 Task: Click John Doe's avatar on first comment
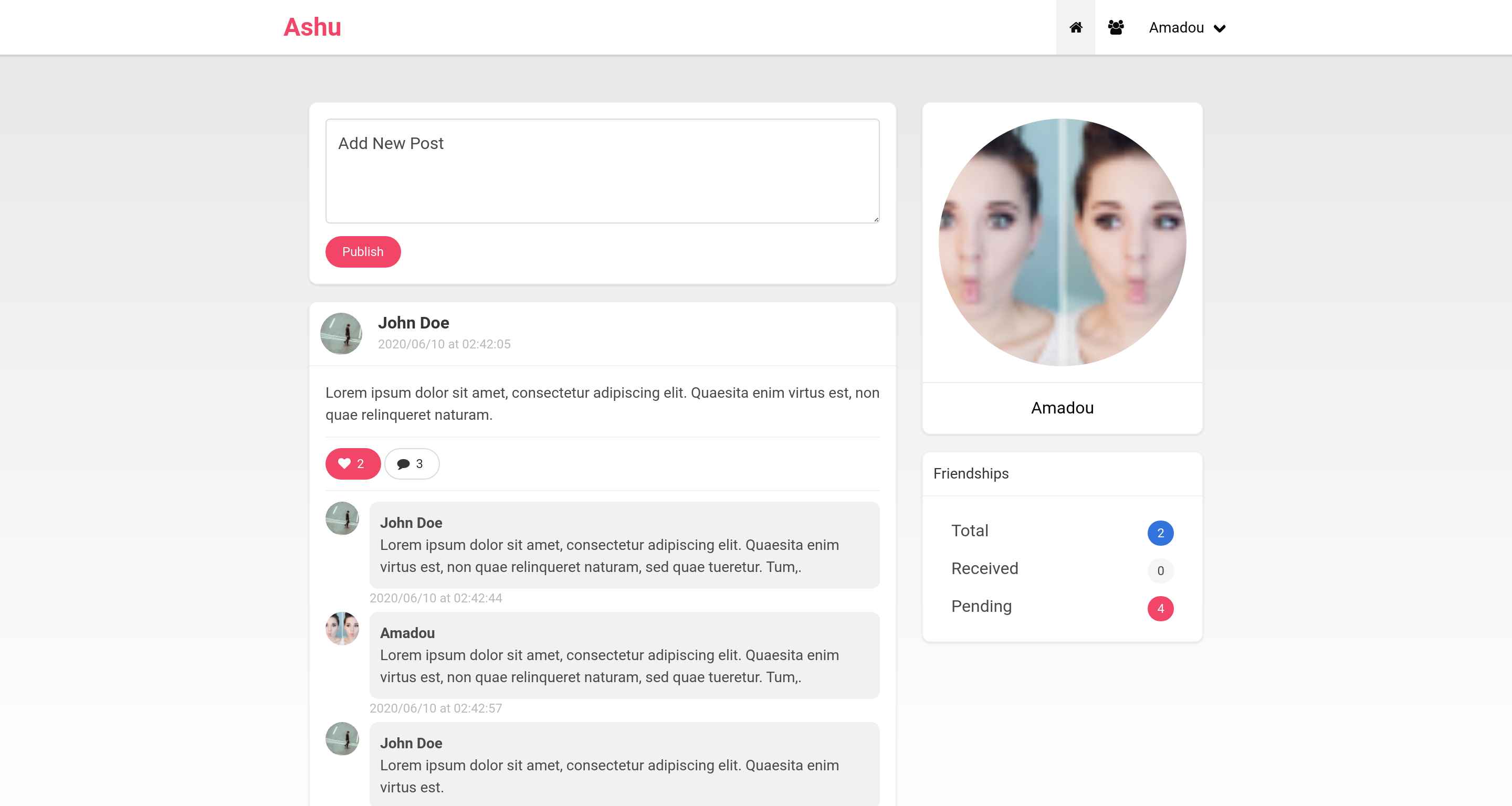point(342,518)
